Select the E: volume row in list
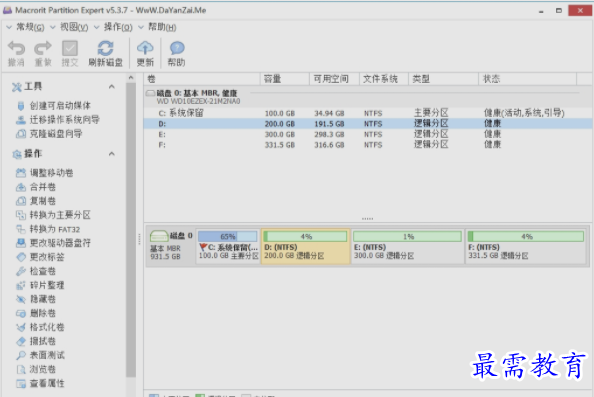The image size is (594, 397). (x=368, y=134)
